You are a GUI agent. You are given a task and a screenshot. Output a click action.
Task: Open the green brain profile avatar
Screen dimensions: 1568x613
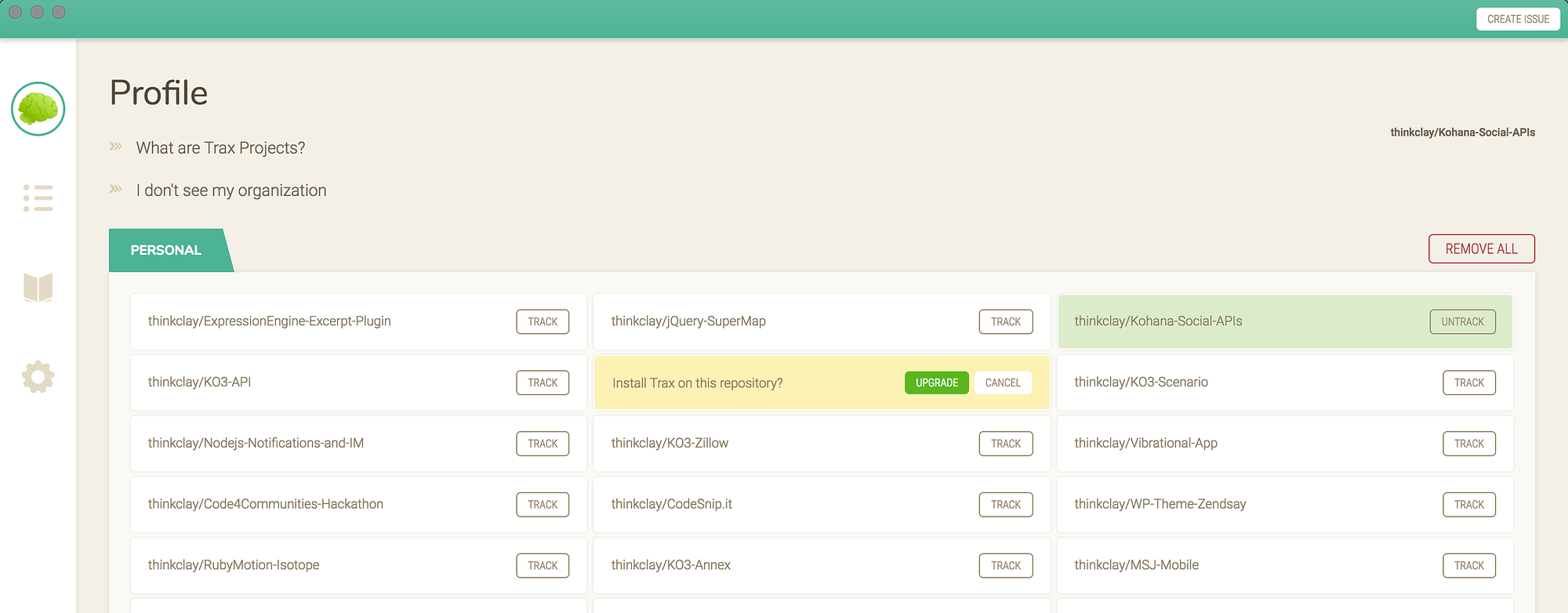click(x=38, y=109)
